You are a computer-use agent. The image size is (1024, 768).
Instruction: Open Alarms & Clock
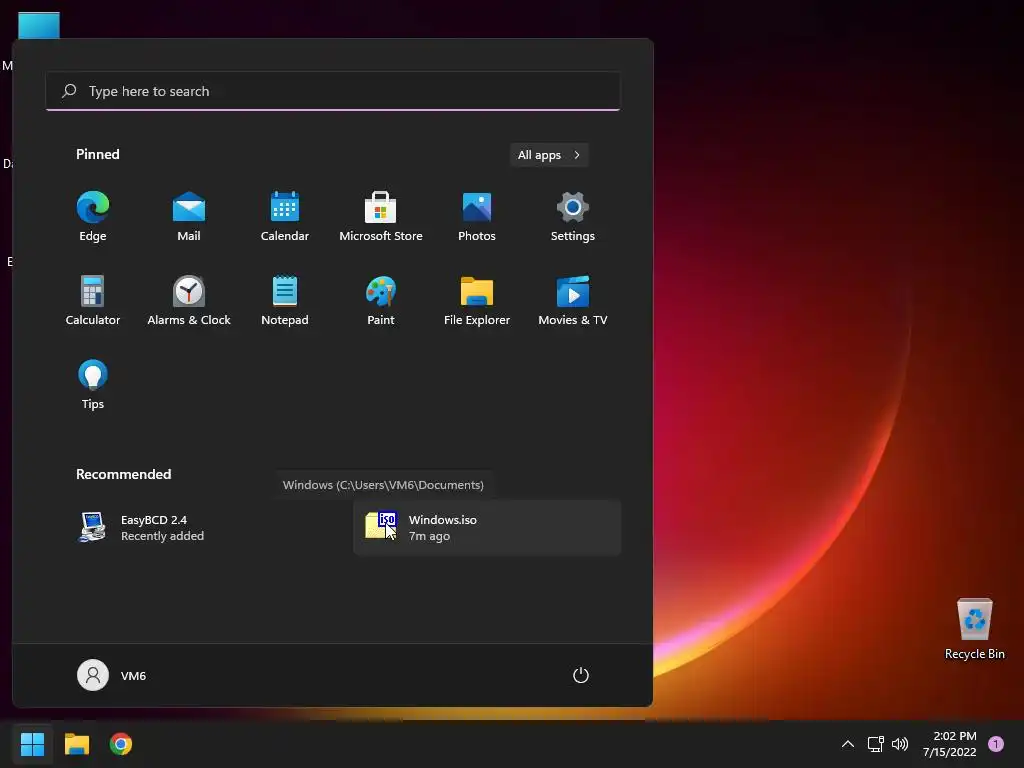tap(189, 300)
